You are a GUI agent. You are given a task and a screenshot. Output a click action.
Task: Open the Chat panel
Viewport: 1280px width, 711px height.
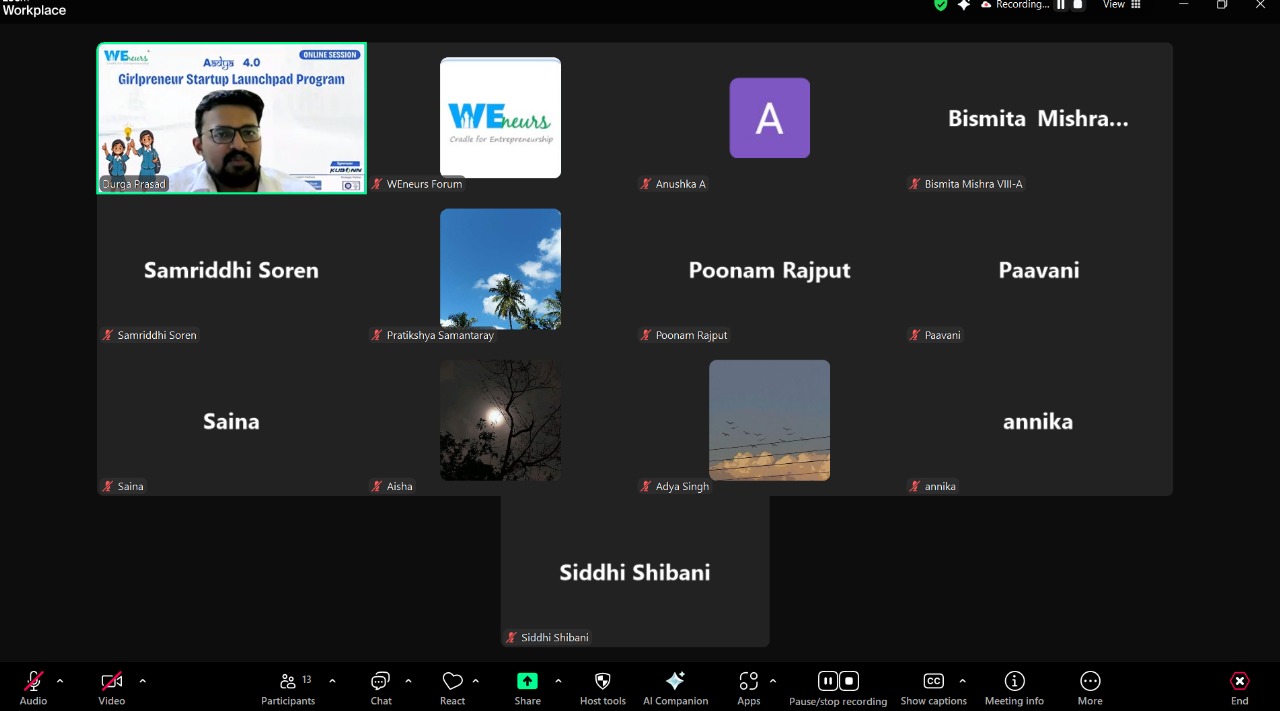(381, 682)
